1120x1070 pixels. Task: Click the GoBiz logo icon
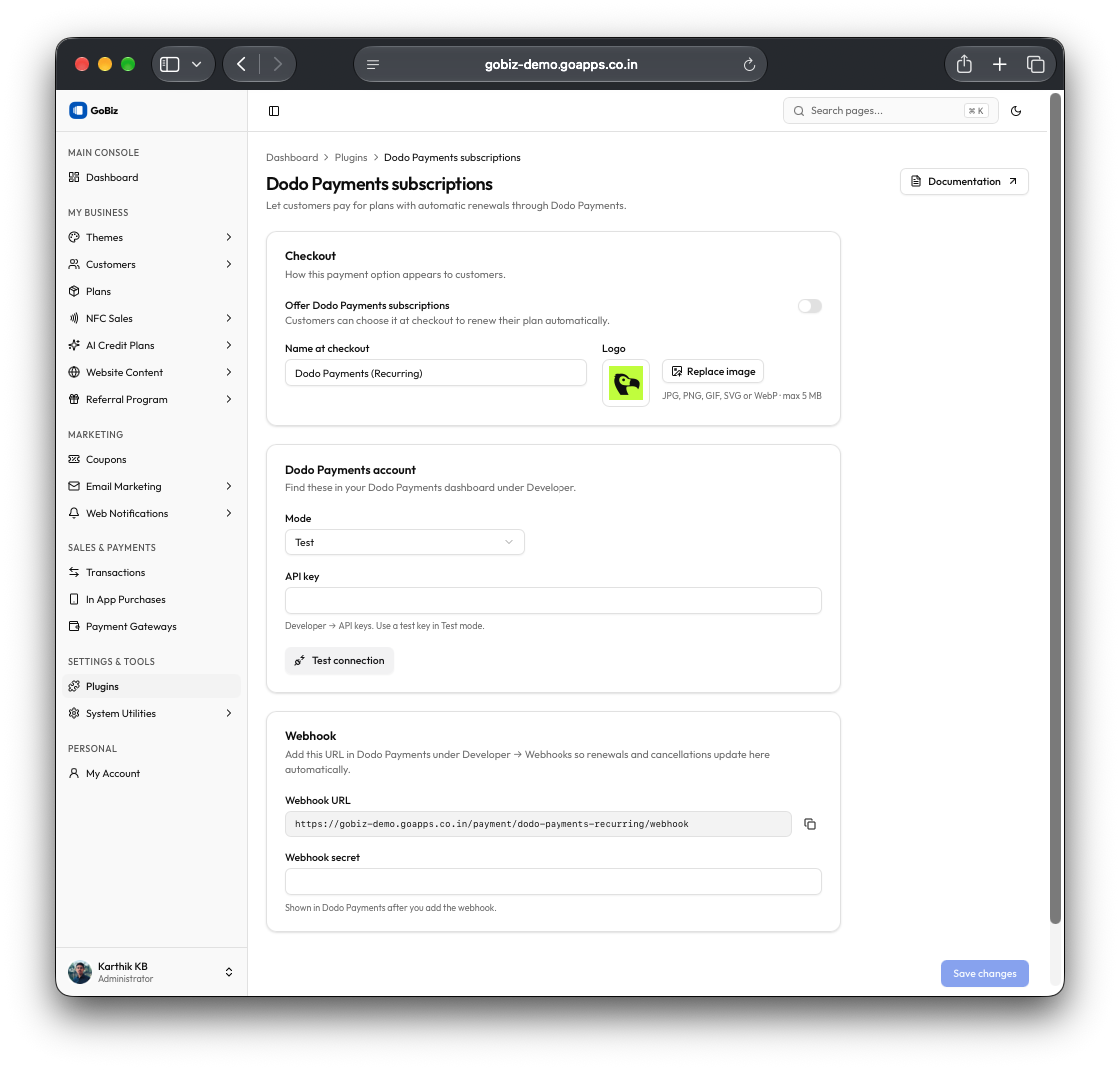[x=77, y=110]
